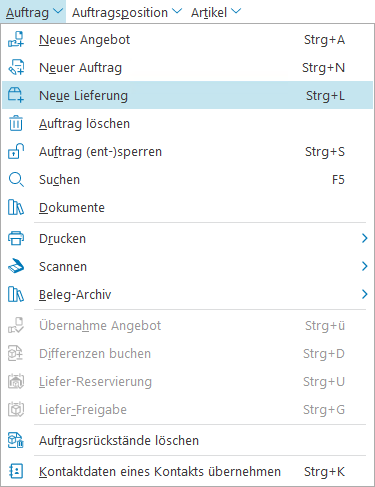Expand the Drucken submenu arrow
The image size is (375, 487).
(364, 238)
